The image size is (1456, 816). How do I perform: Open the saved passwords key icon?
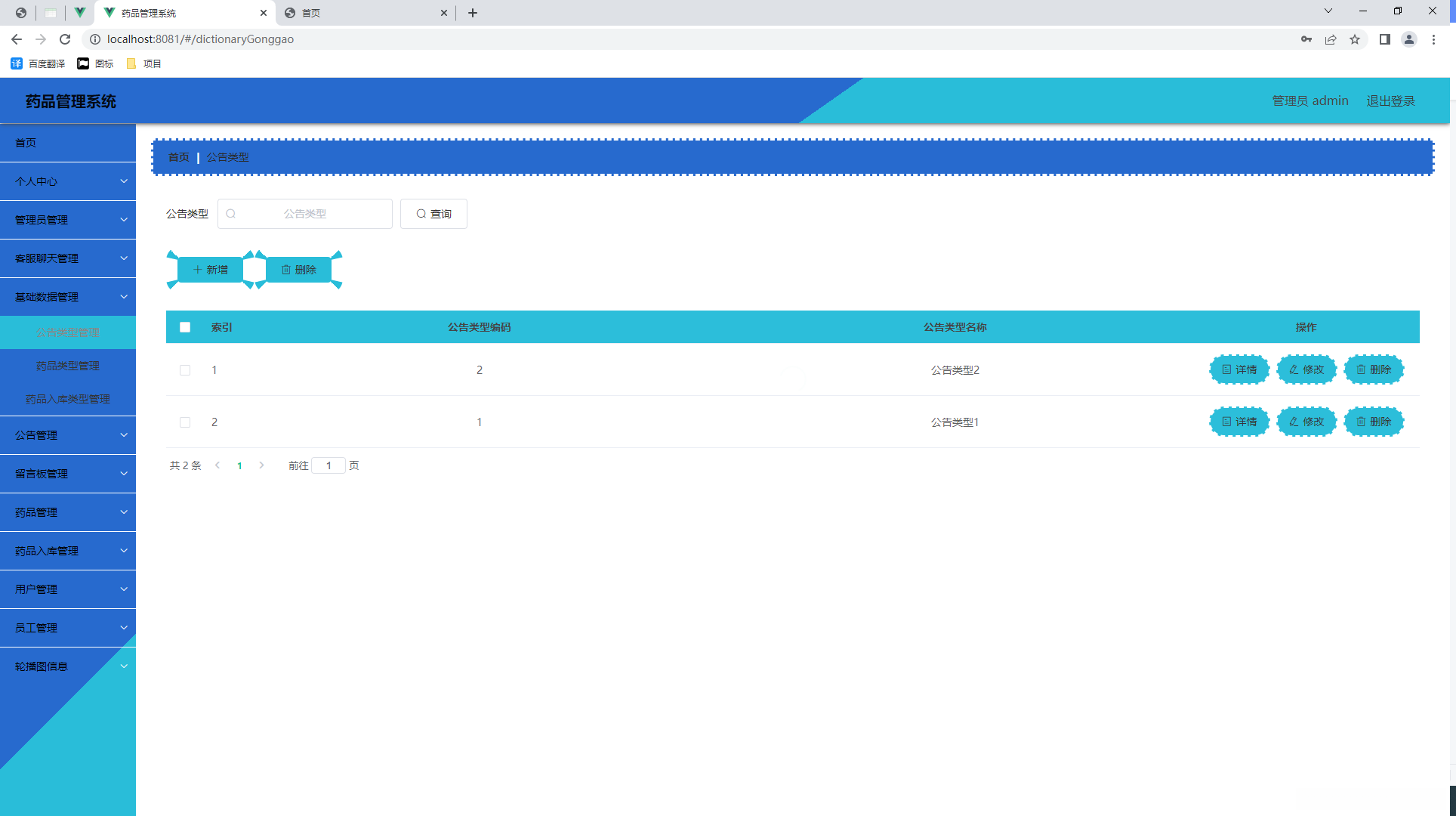tap(1306, 39)
